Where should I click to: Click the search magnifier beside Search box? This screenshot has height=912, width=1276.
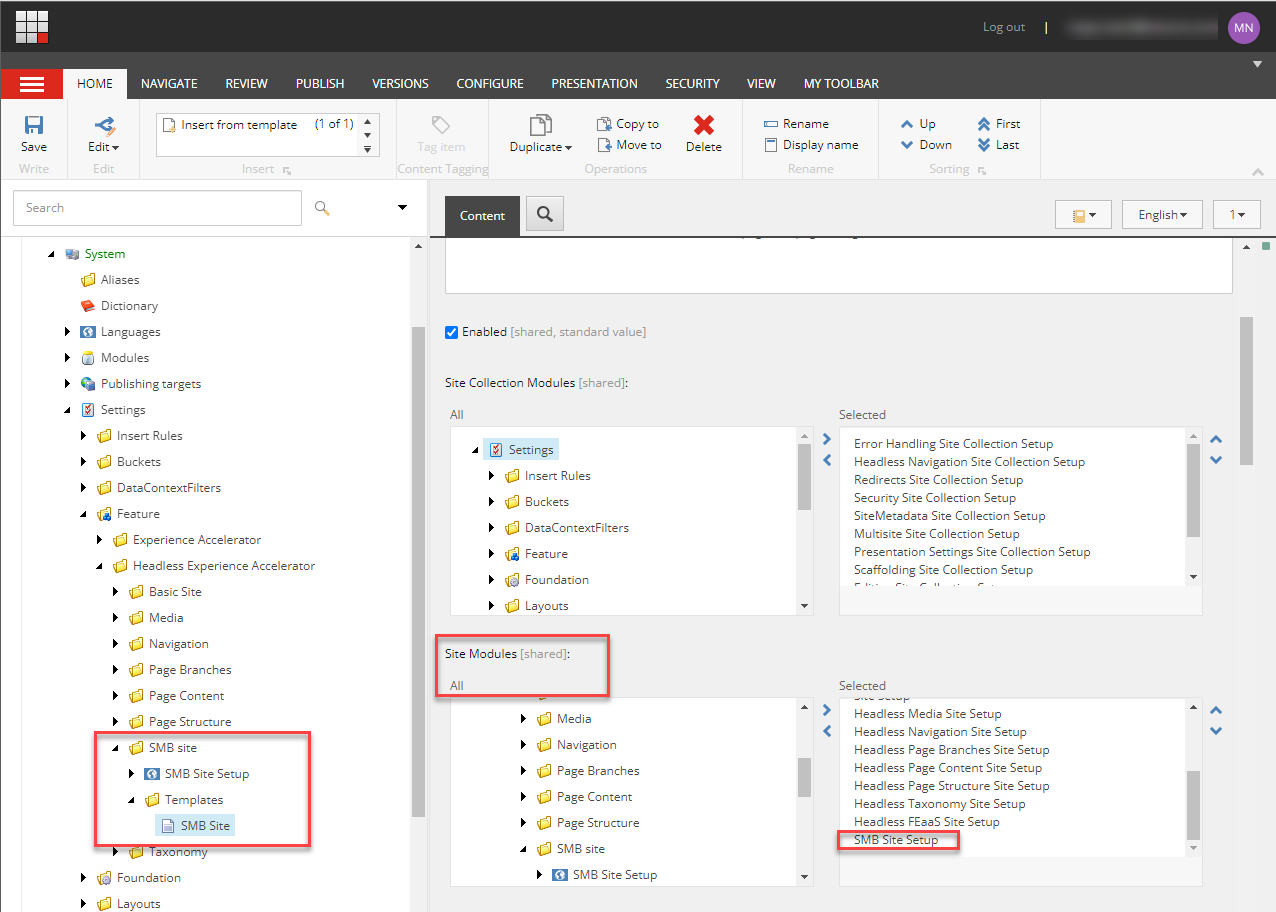click(321, 208)
